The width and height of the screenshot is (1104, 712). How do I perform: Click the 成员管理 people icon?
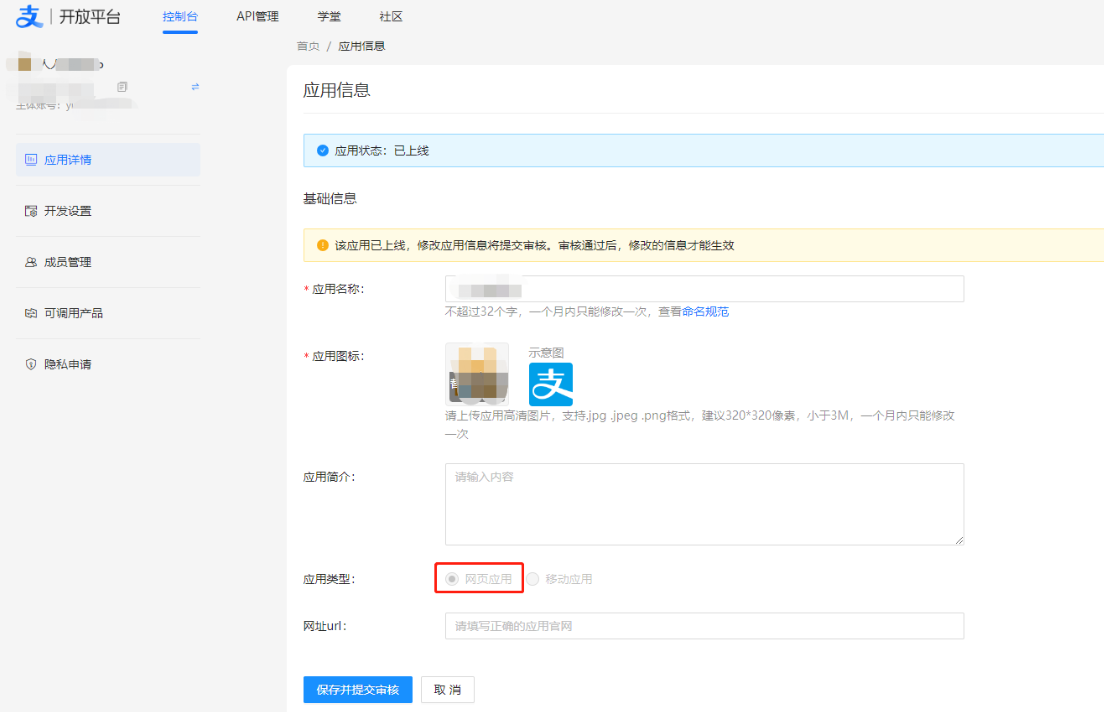31,262
